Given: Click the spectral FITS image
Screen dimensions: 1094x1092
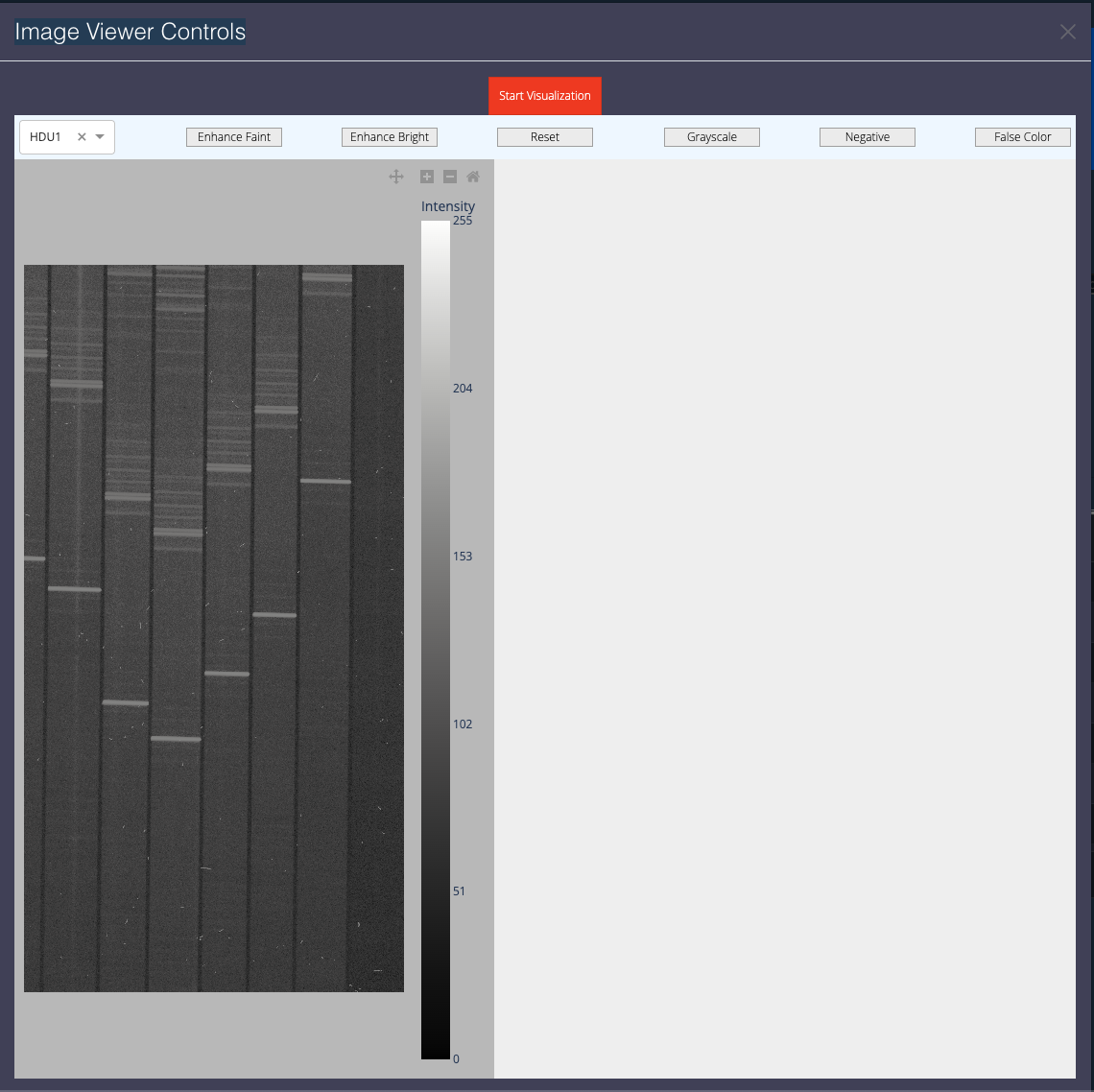Looking at the screenshot, I should (213, 628).
